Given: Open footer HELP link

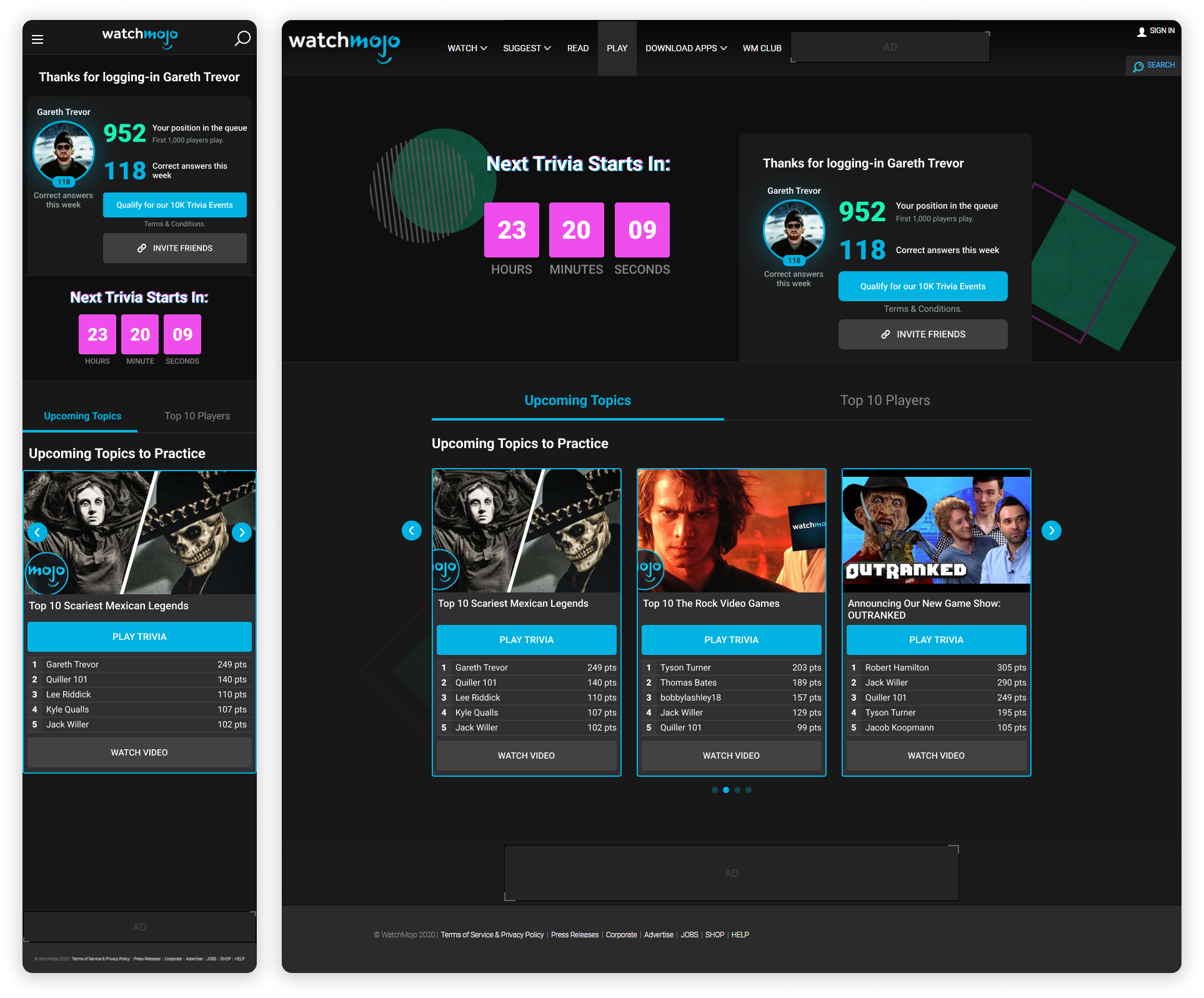Looking at the screenshot, I should [740, 935].
